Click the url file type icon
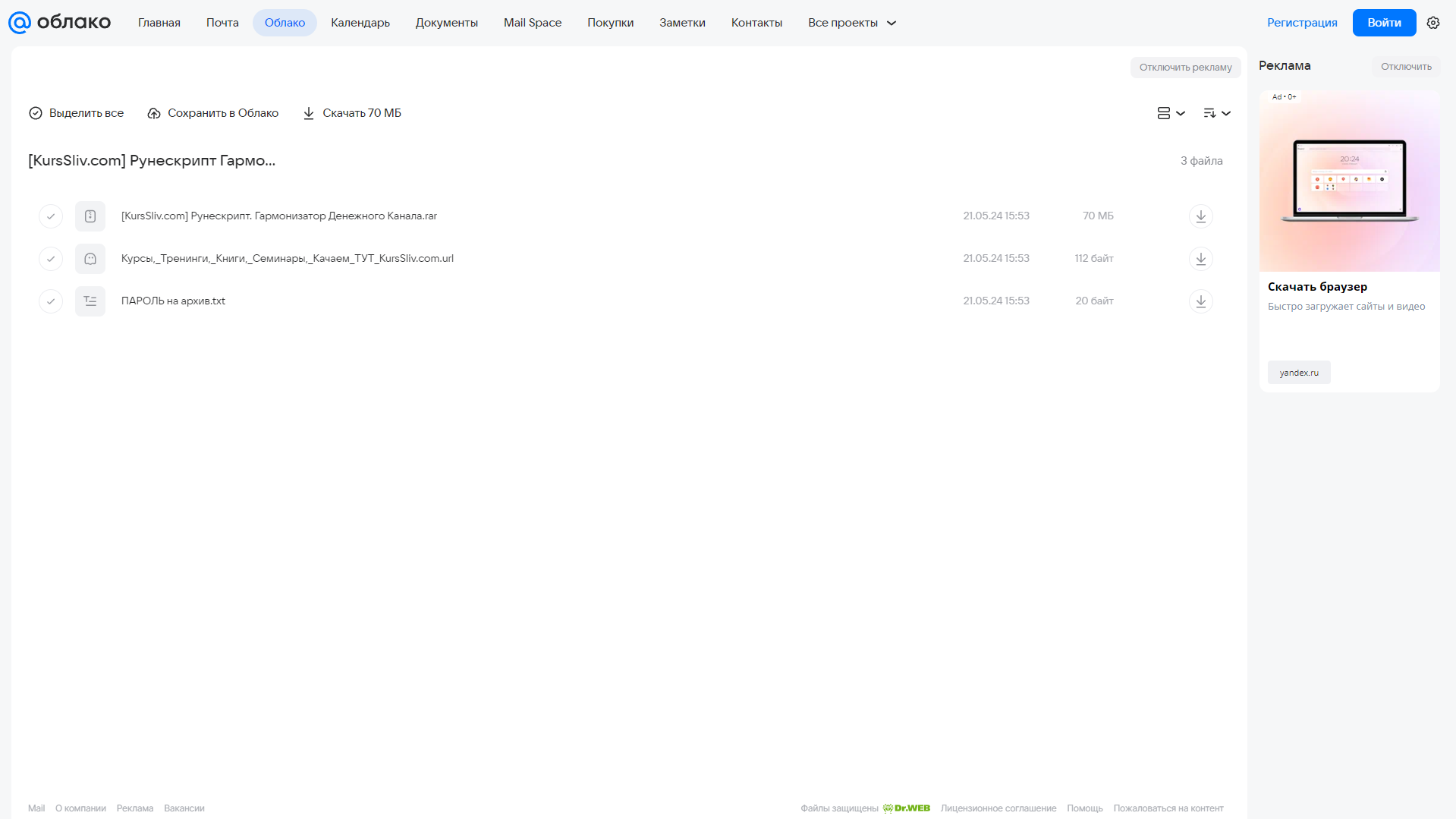Screen dimensions: 1456x819 coord(90,259)
